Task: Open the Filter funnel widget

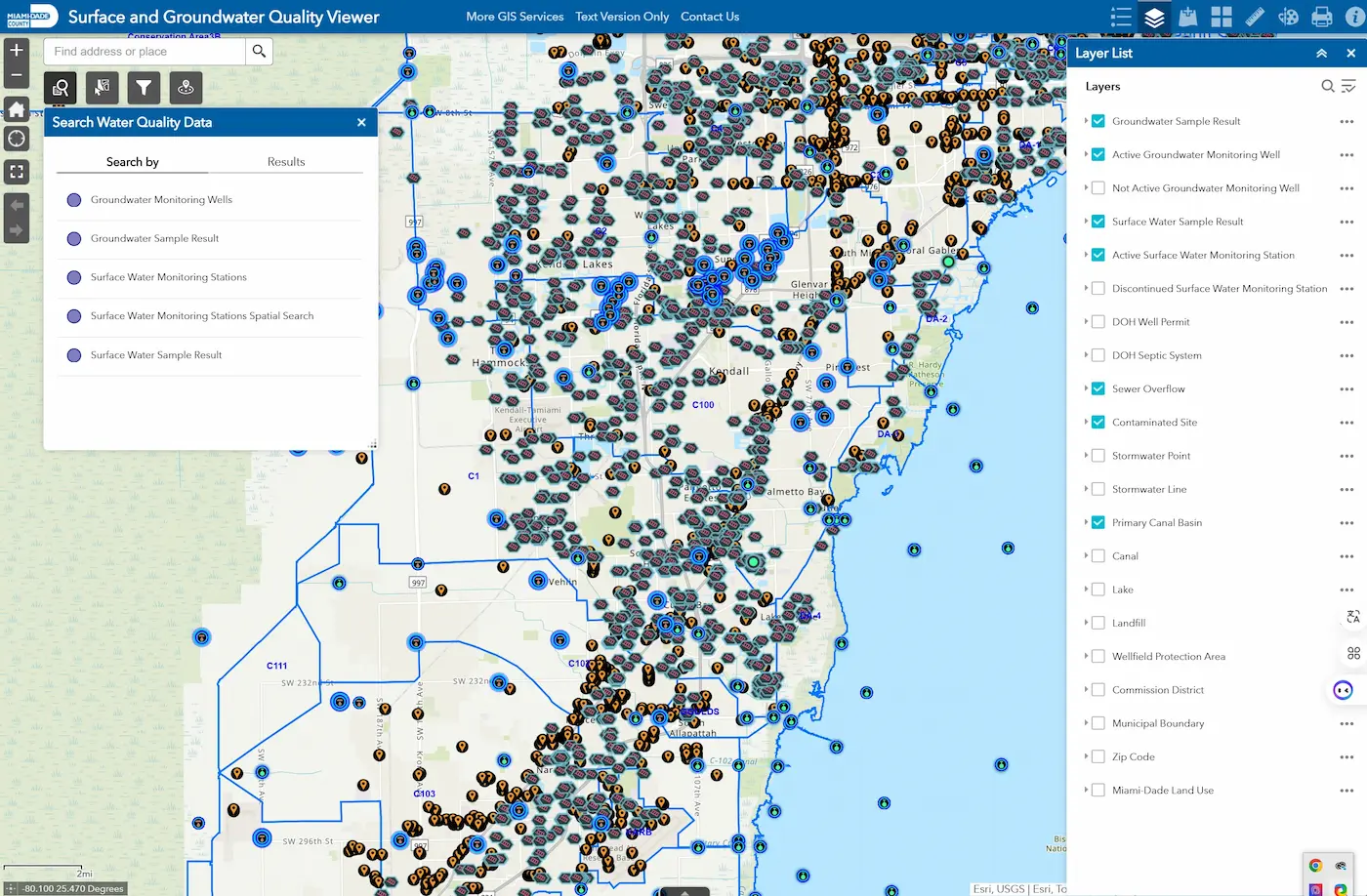Action: [x=144, y=88]
